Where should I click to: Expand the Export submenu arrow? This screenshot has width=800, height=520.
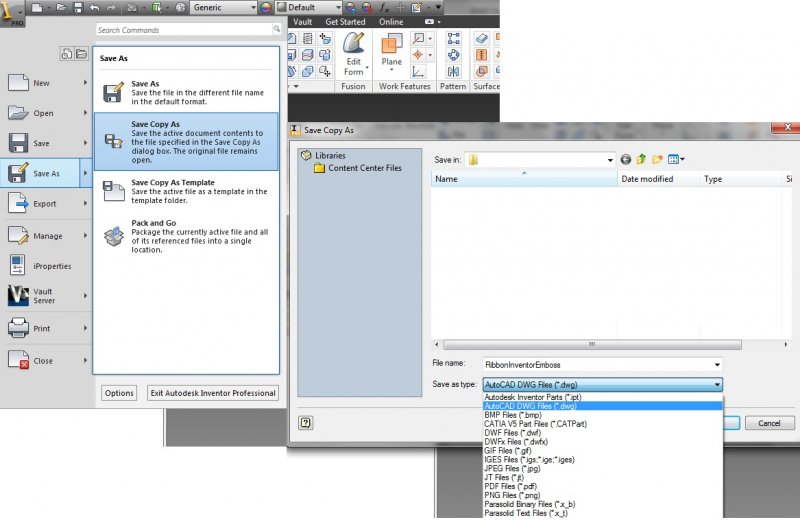click(x=85, y=203)
